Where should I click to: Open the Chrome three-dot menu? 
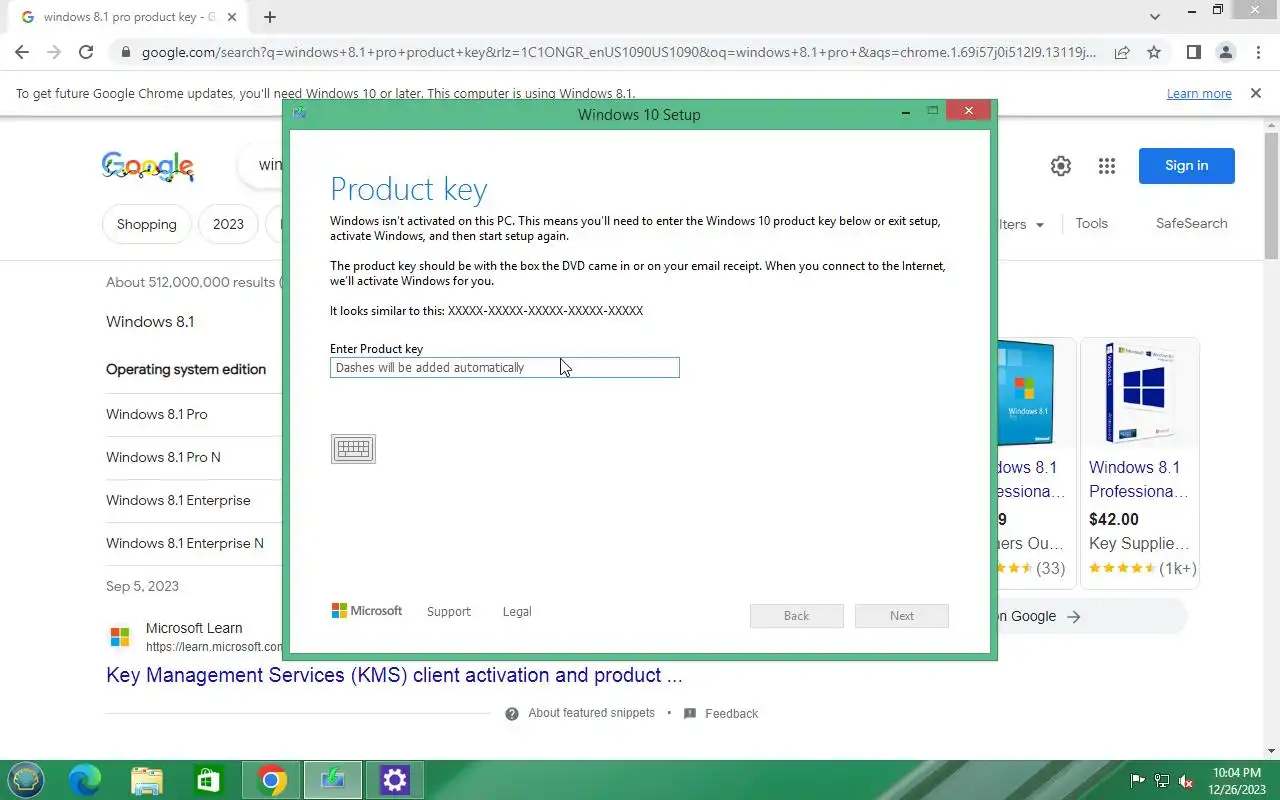click(1257, 52)
